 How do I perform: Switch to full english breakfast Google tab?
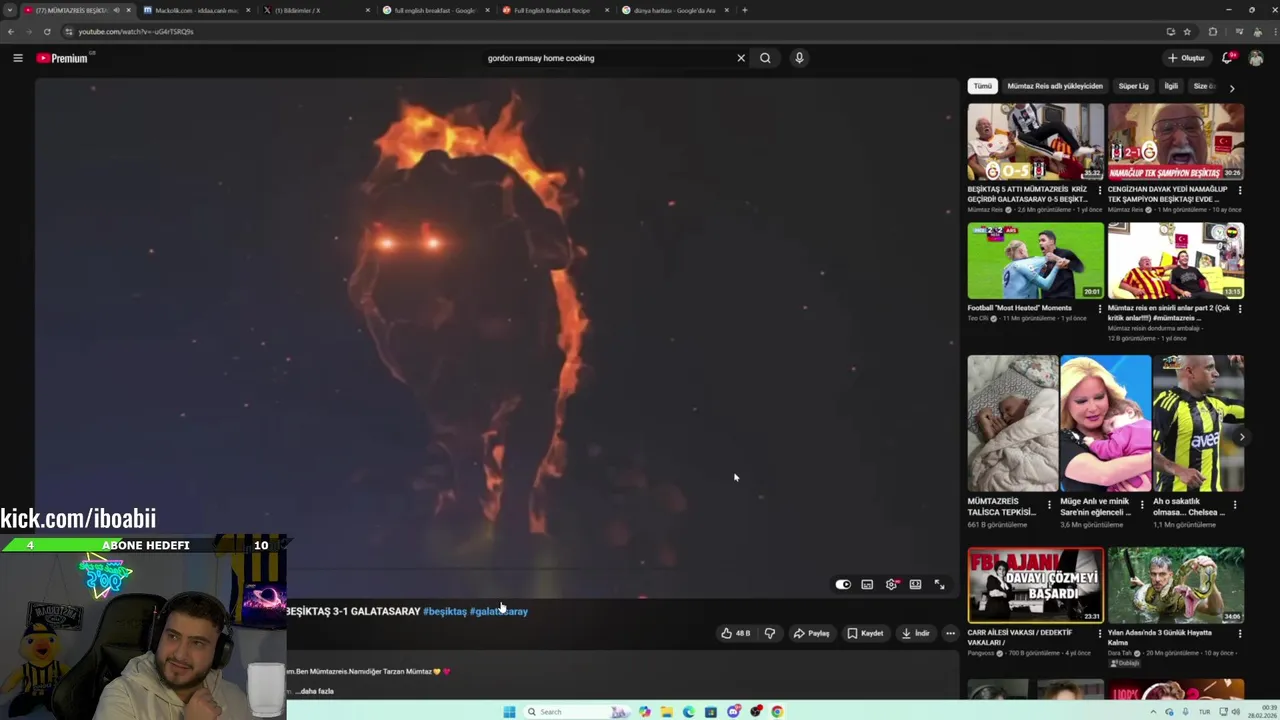[434, 10]
